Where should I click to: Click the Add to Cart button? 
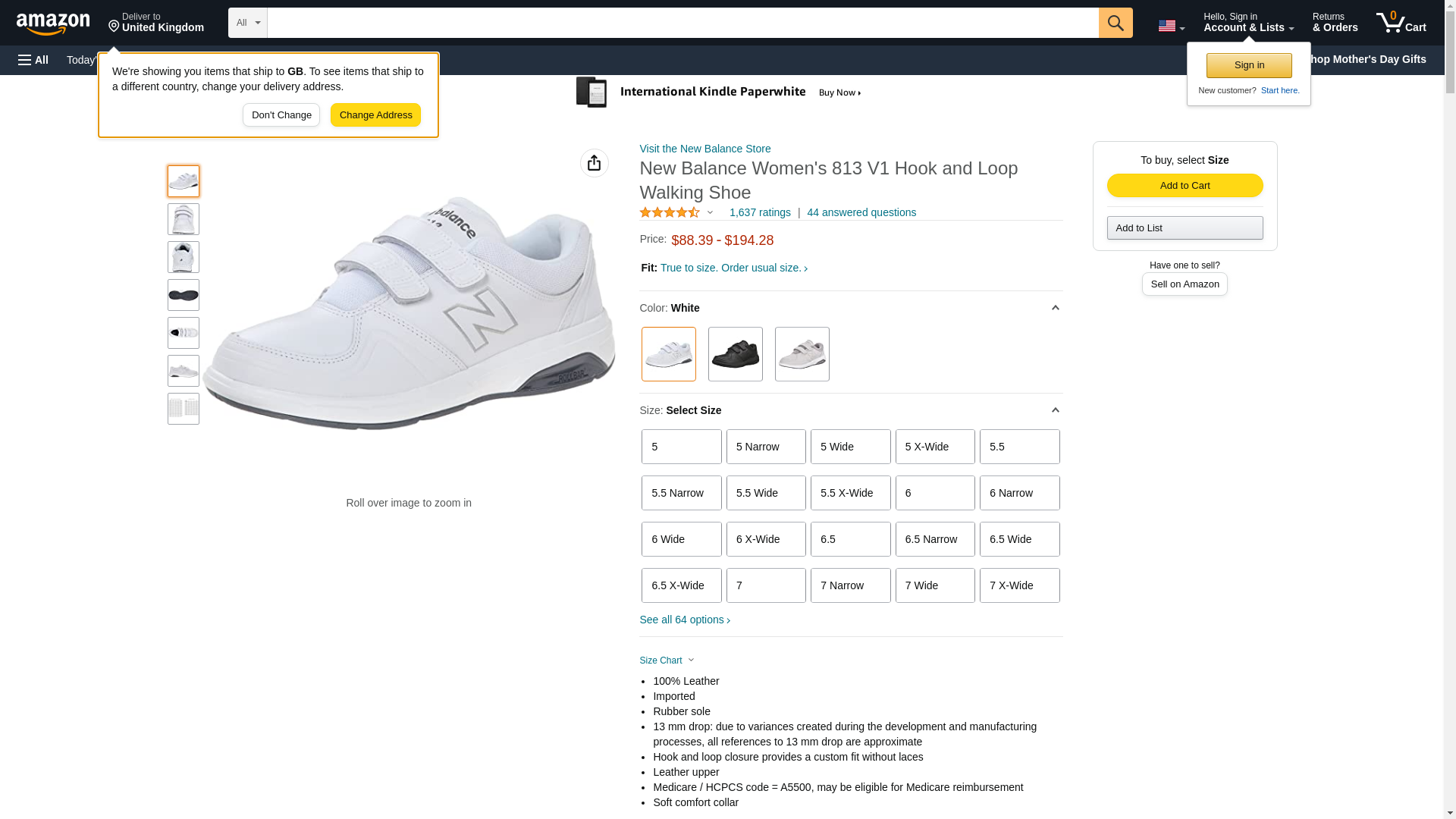click(x=1185, y=186)
